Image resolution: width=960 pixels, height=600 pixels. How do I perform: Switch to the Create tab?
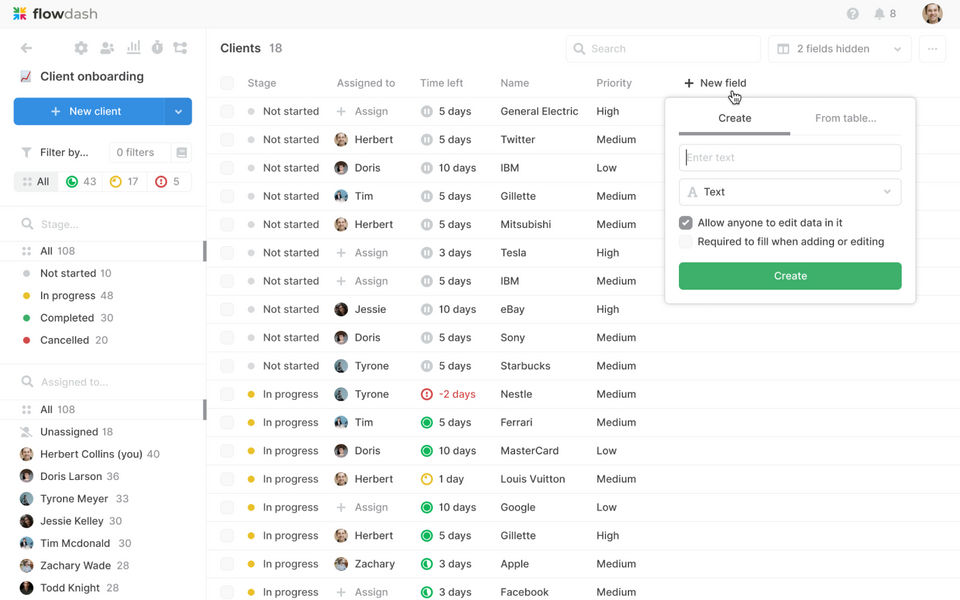(734, 119)
